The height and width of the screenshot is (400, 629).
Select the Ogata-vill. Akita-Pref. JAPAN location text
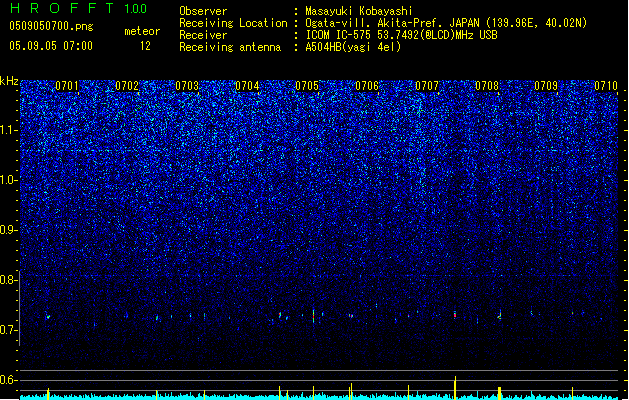(446, 23)
